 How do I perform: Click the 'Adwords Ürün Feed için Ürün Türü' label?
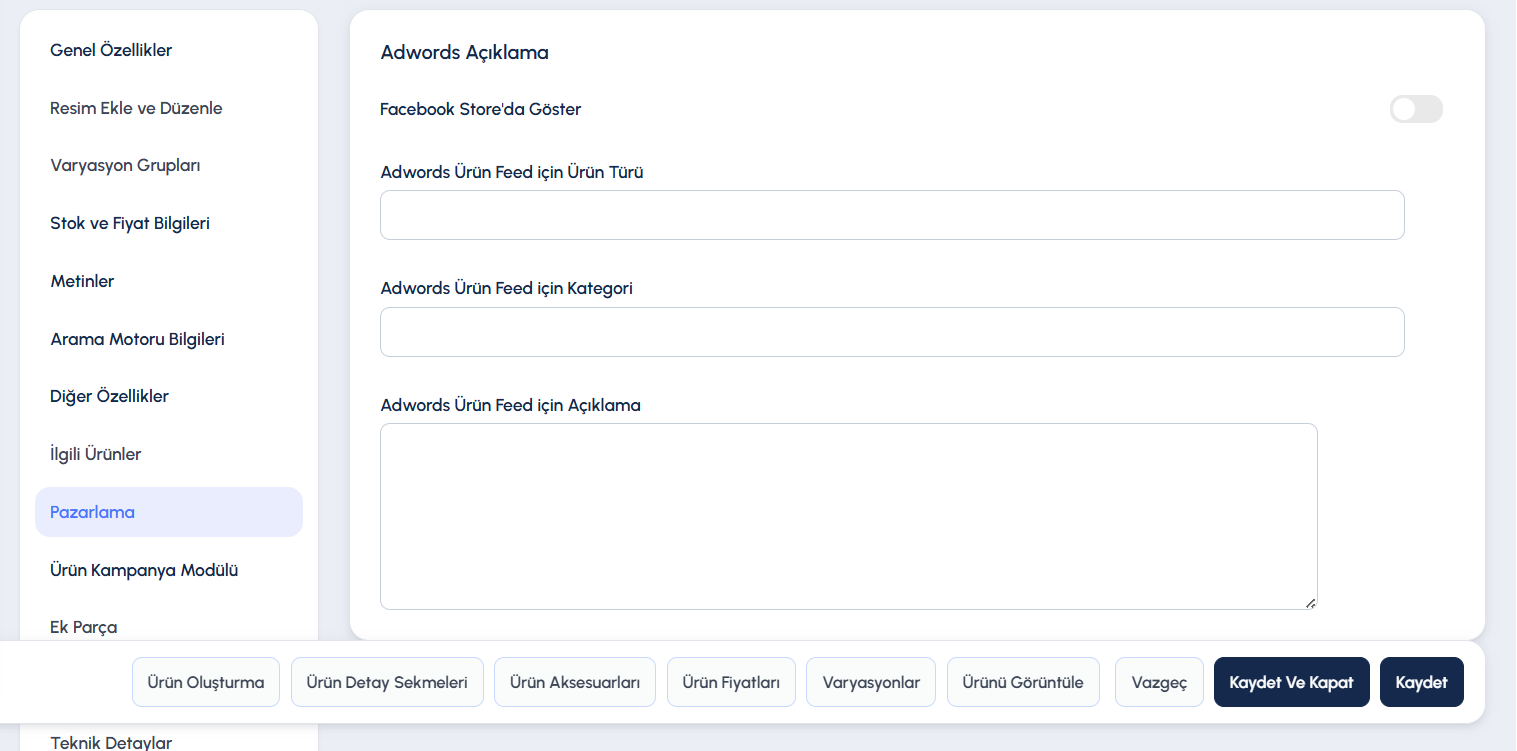click(x=512, y=172)
